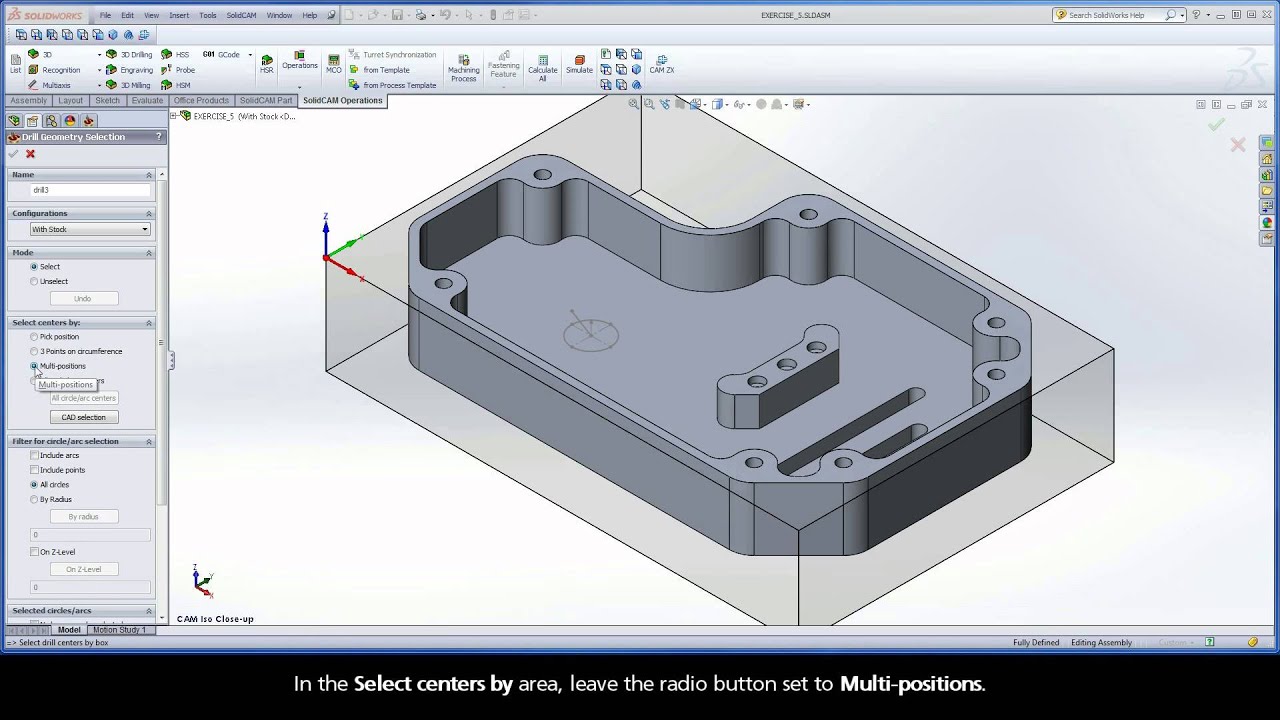Select the CAM ZX view icon
1280x720 pixels.
[661, 64]
